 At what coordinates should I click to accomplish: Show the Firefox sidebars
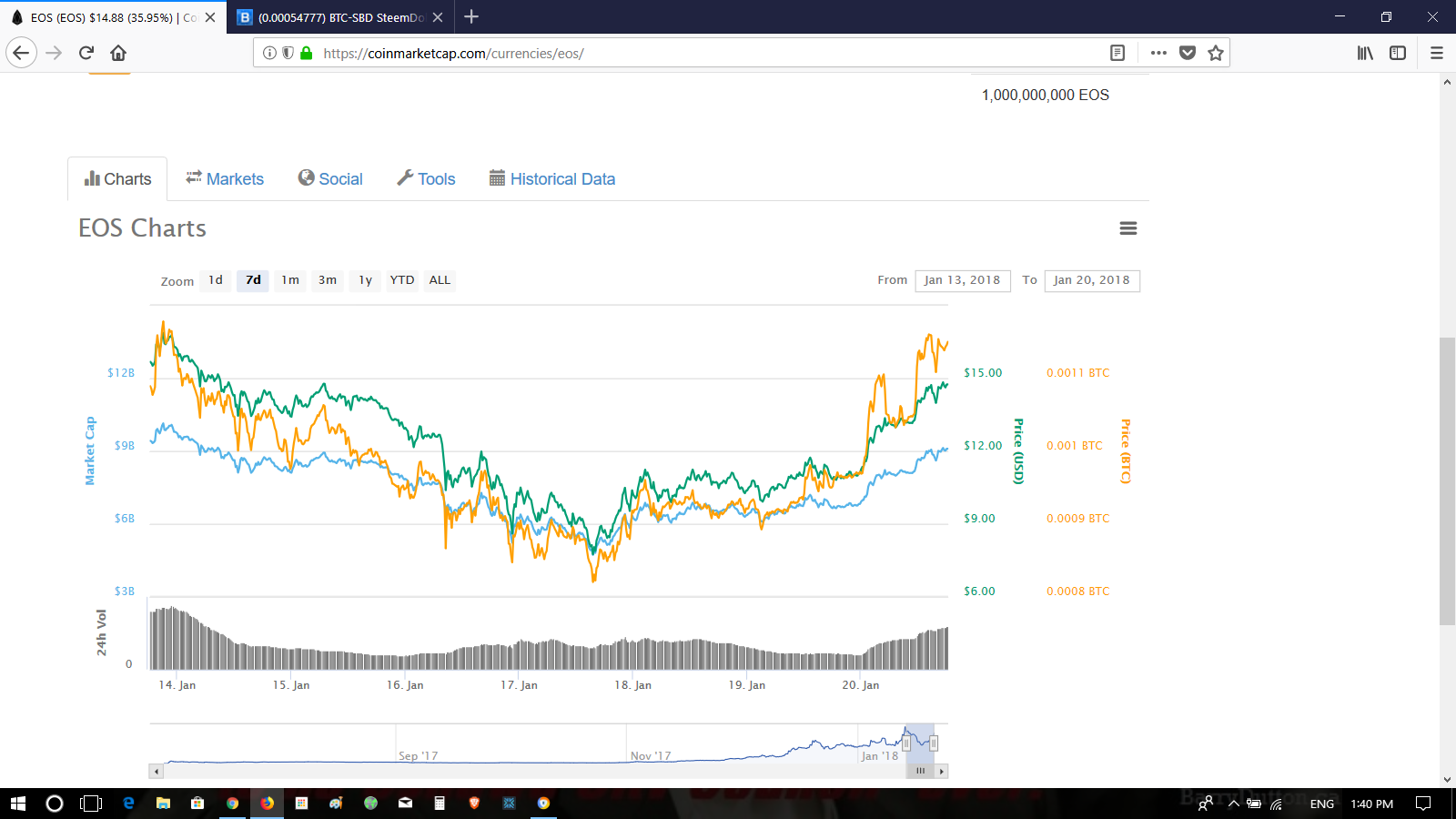click(x=1398, y=53)
